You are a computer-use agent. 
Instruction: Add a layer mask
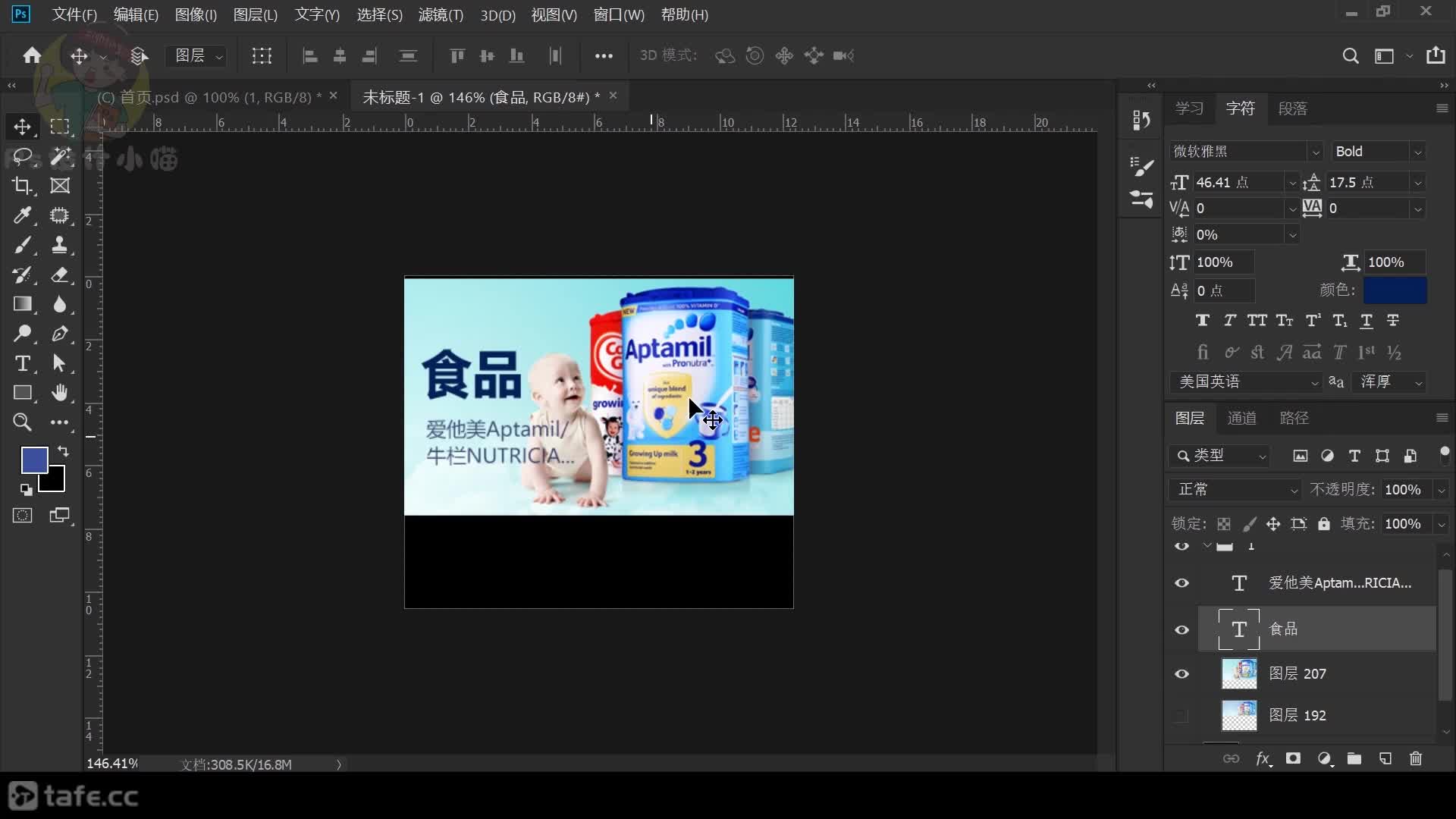[1294, 758]
